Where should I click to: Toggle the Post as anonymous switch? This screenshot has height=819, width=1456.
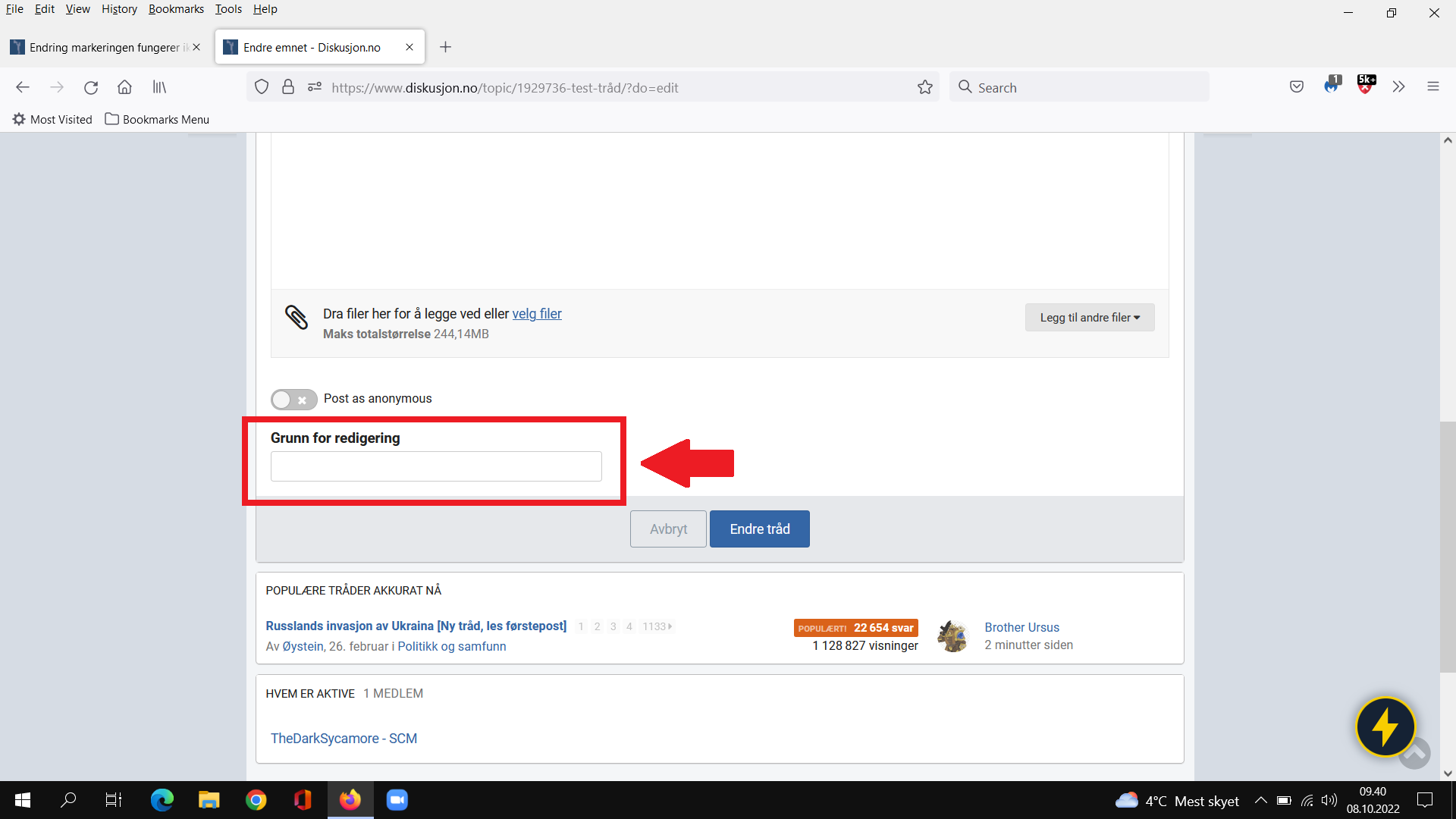pos(293,399)
